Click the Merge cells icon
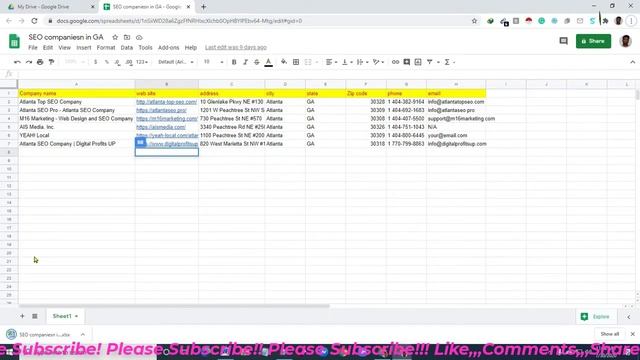 [x=308, y=62]
